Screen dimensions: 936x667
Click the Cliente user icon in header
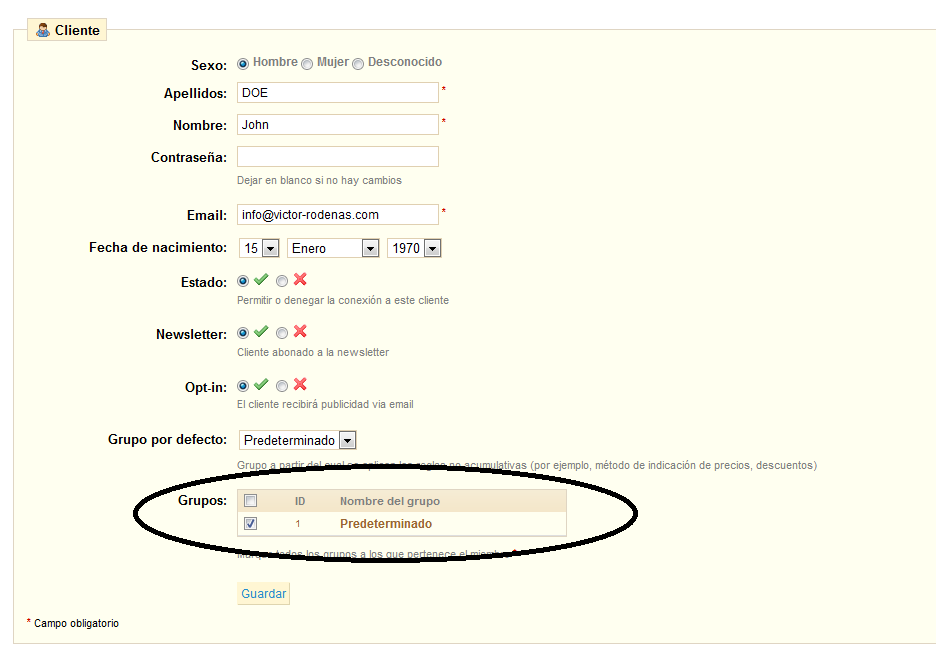click(43, 30)
